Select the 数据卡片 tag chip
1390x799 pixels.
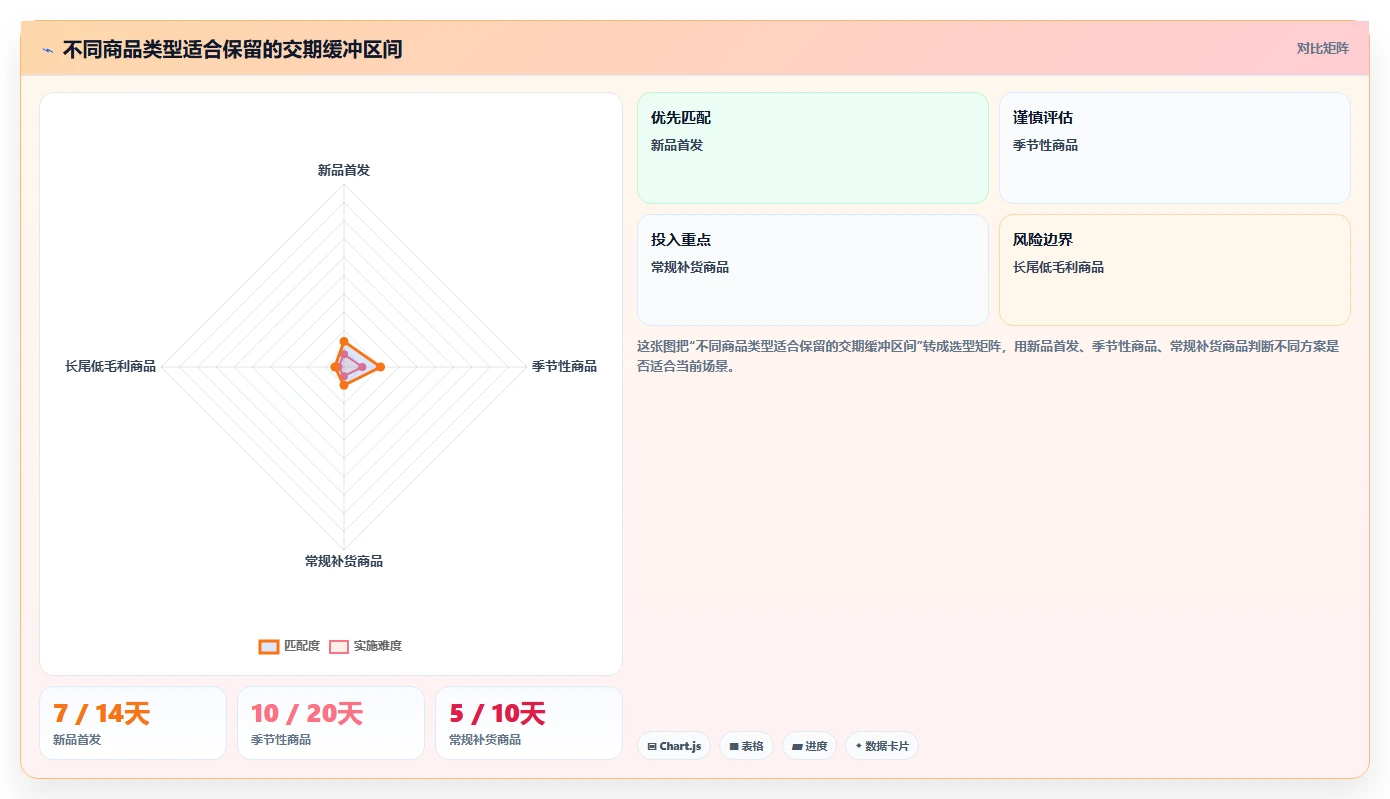(882, 746)
